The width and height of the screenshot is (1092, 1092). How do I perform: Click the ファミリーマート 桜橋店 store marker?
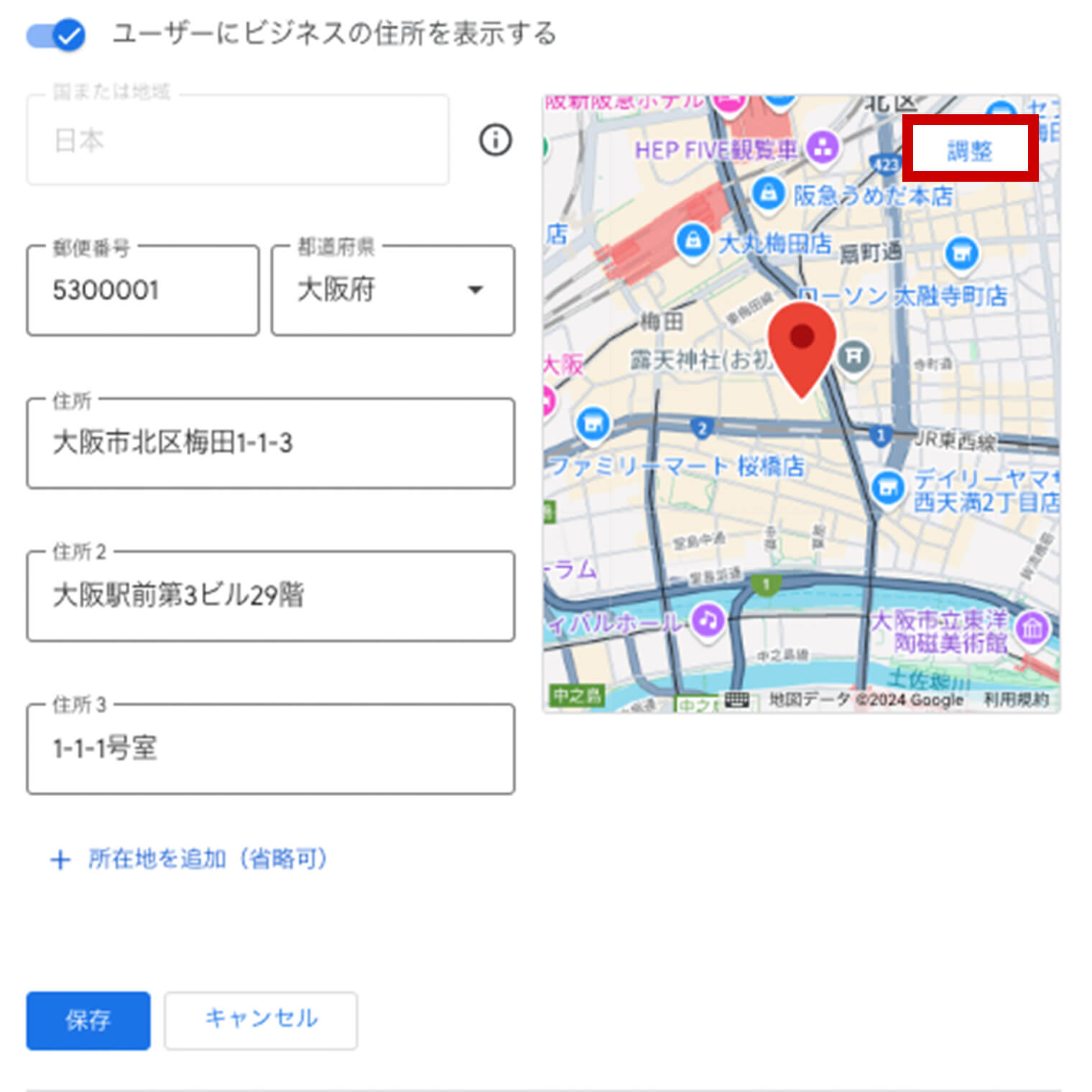tap(593, 424)
